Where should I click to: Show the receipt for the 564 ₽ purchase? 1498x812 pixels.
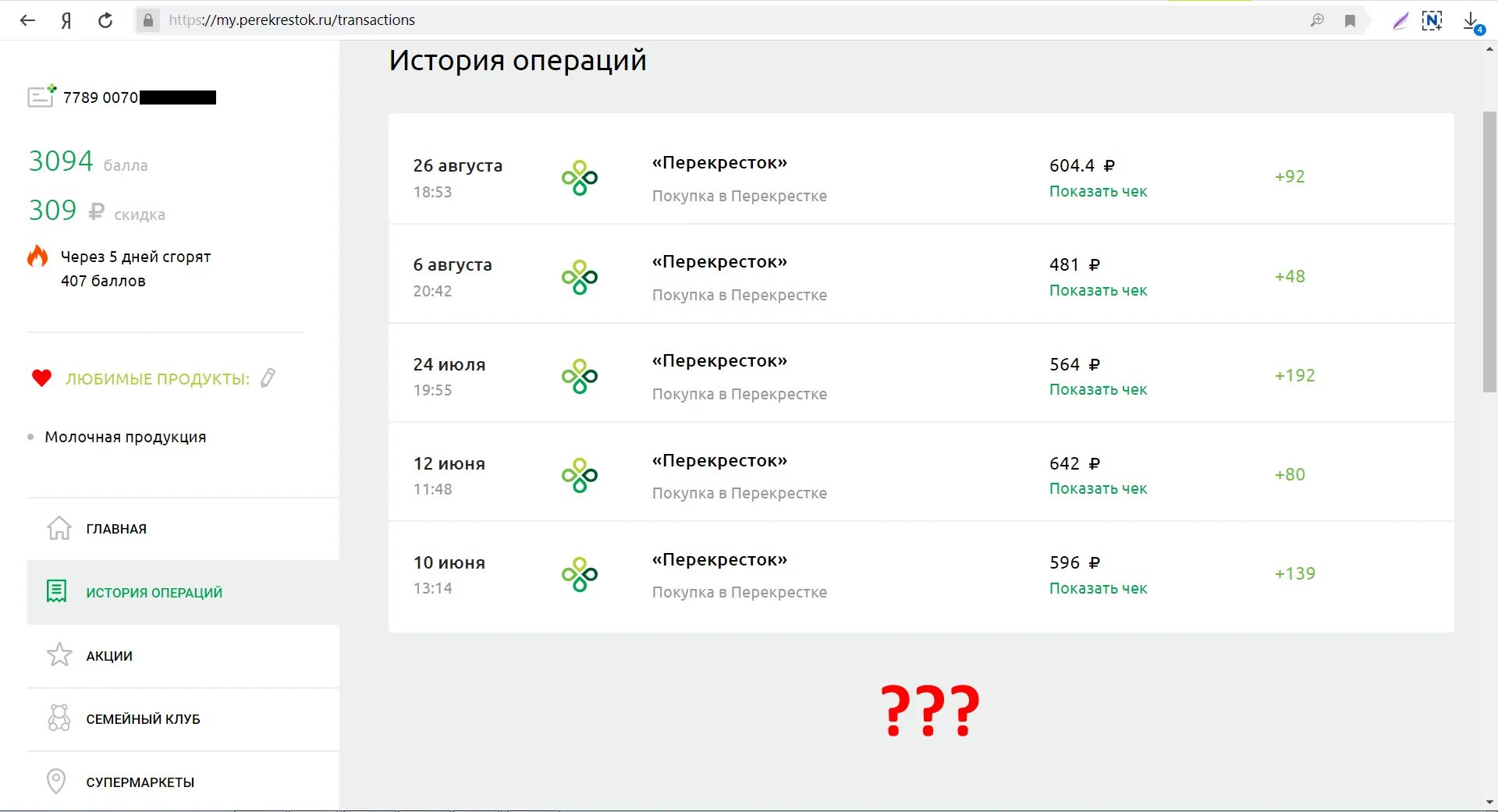coord(1098,389)
